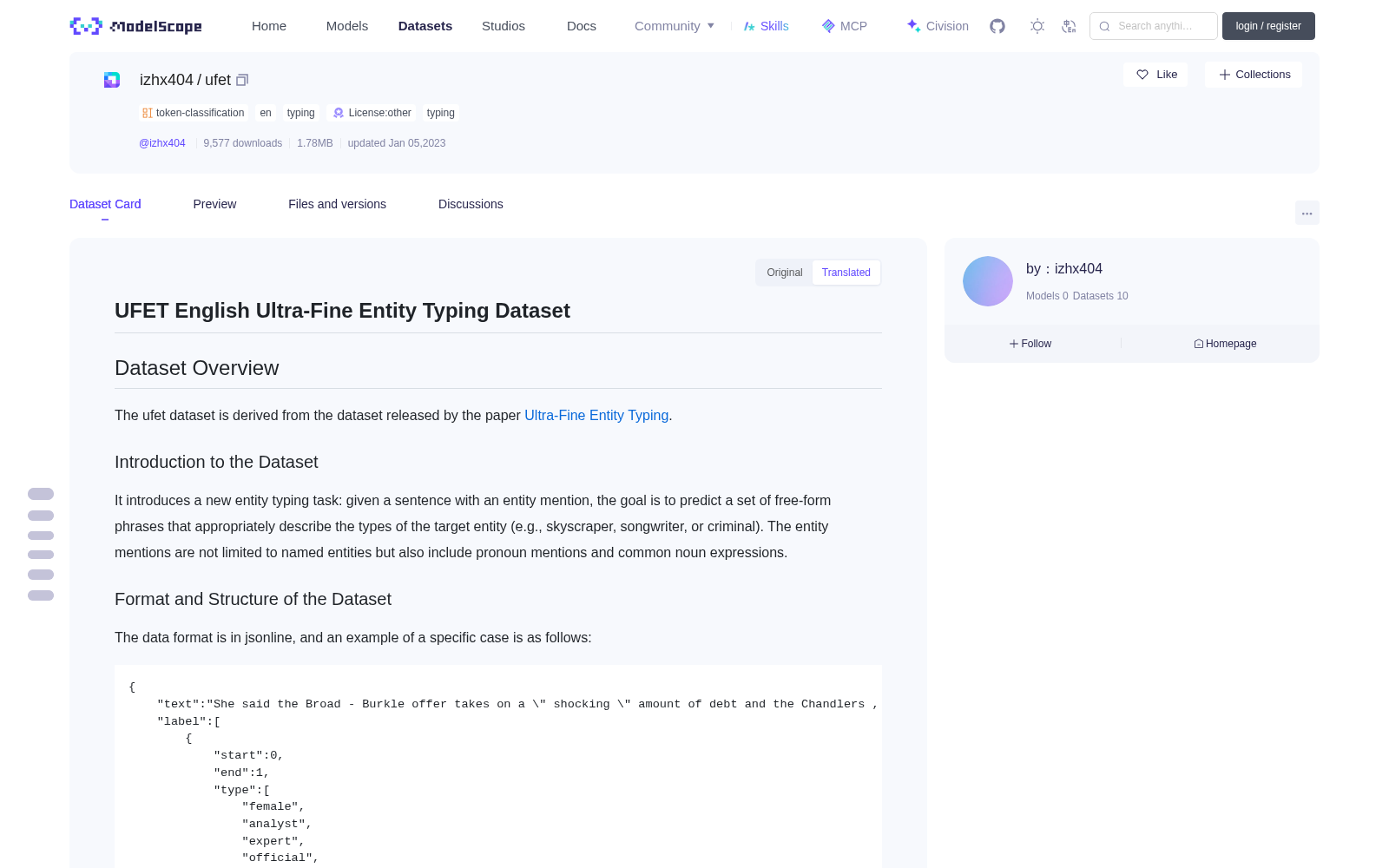Image resolution: width=1389 pixels, height=868 pixels.
Task: Click the ModelScope logo
Action: (135, 26)
